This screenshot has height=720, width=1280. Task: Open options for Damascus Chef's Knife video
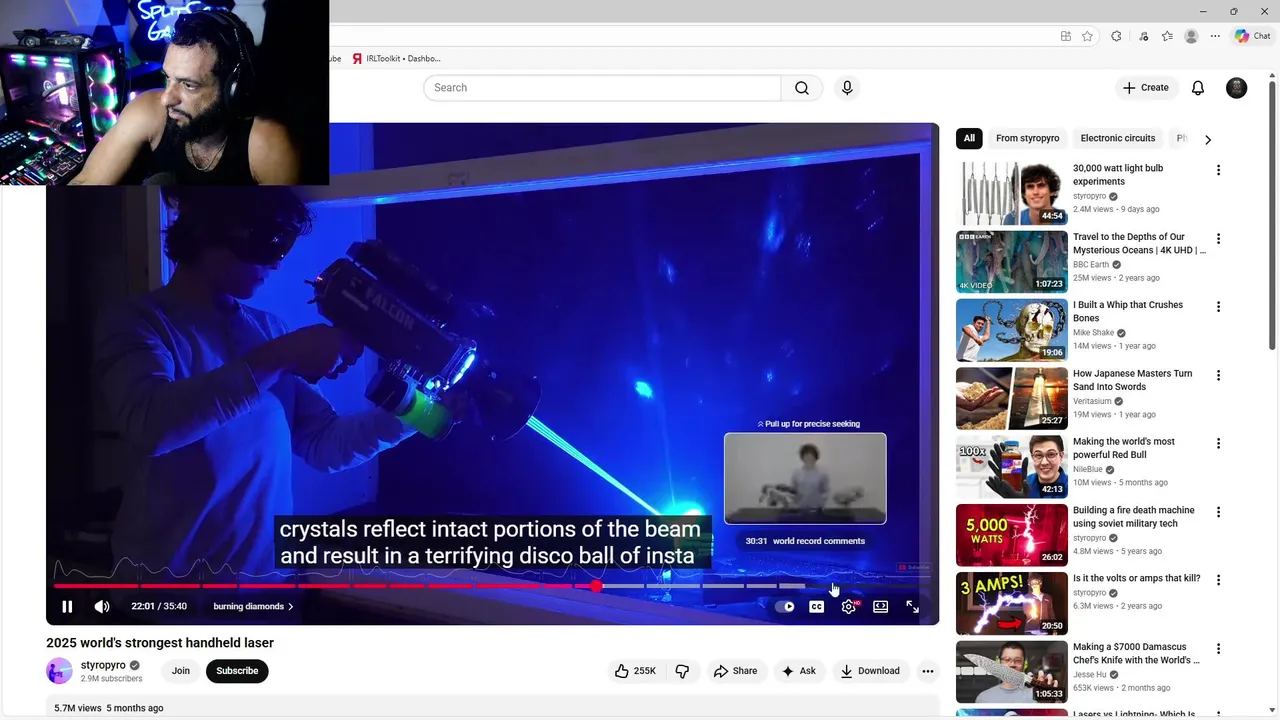(1218, 648)
